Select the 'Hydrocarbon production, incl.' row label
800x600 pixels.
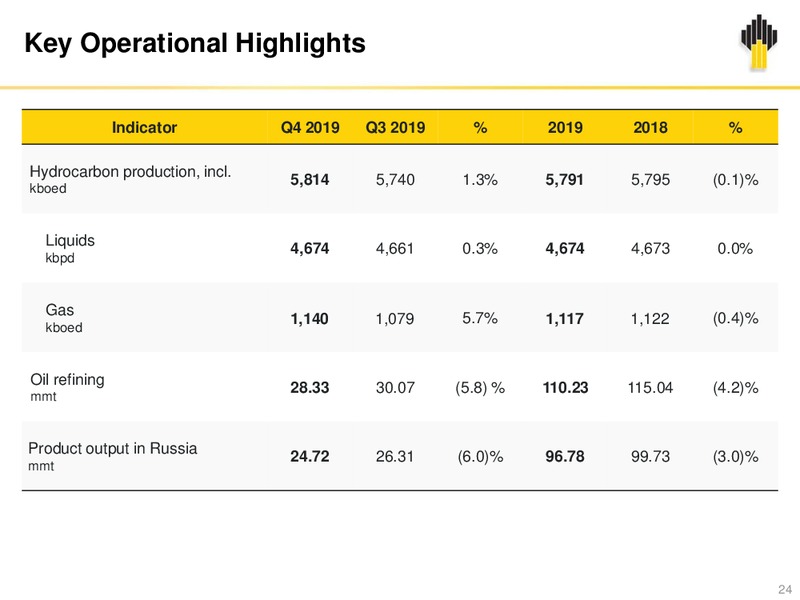pos(131,171)
